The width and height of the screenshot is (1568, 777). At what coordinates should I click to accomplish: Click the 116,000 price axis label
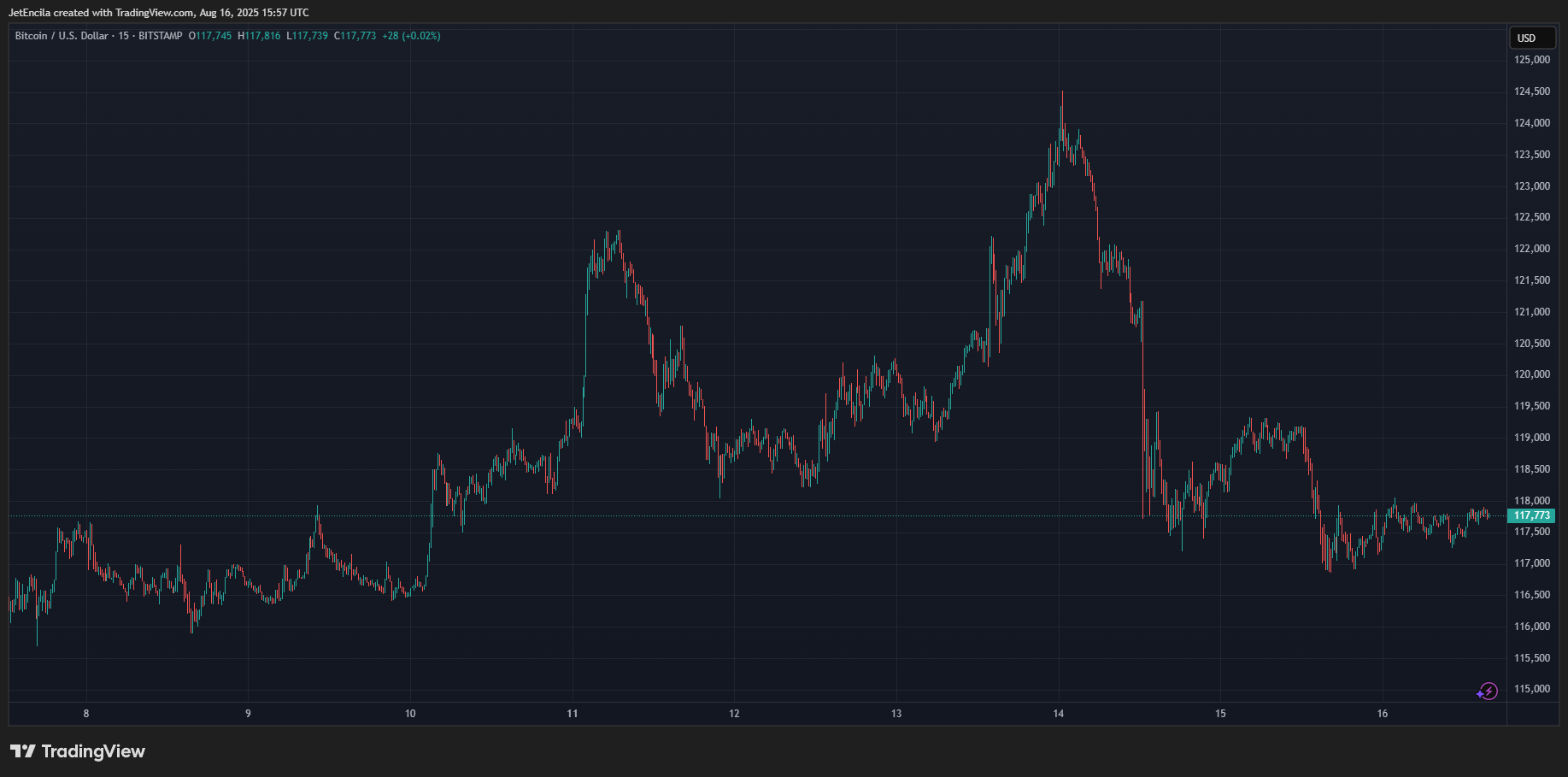pyautogui.click(x=1532, y=627)
